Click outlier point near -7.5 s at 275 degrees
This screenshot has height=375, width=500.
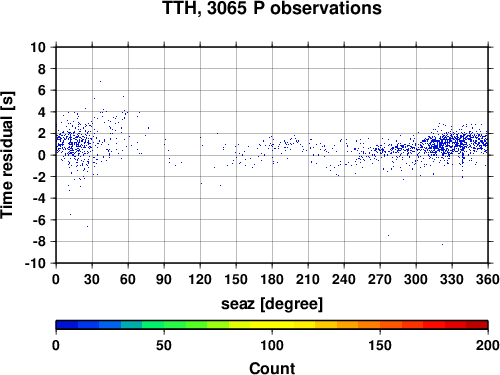388,236
